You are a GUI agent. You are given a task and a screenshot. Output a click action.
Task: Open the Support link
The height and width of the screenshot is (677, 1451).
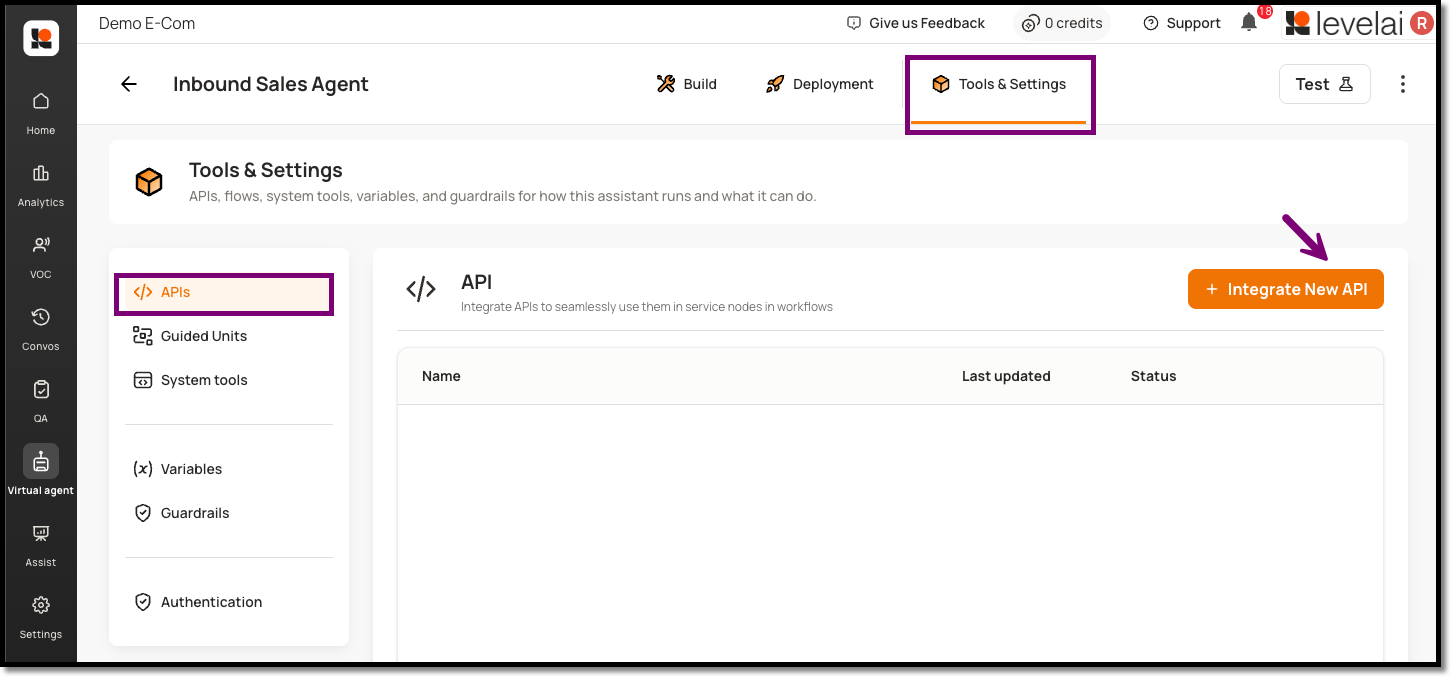[1182, 23]
